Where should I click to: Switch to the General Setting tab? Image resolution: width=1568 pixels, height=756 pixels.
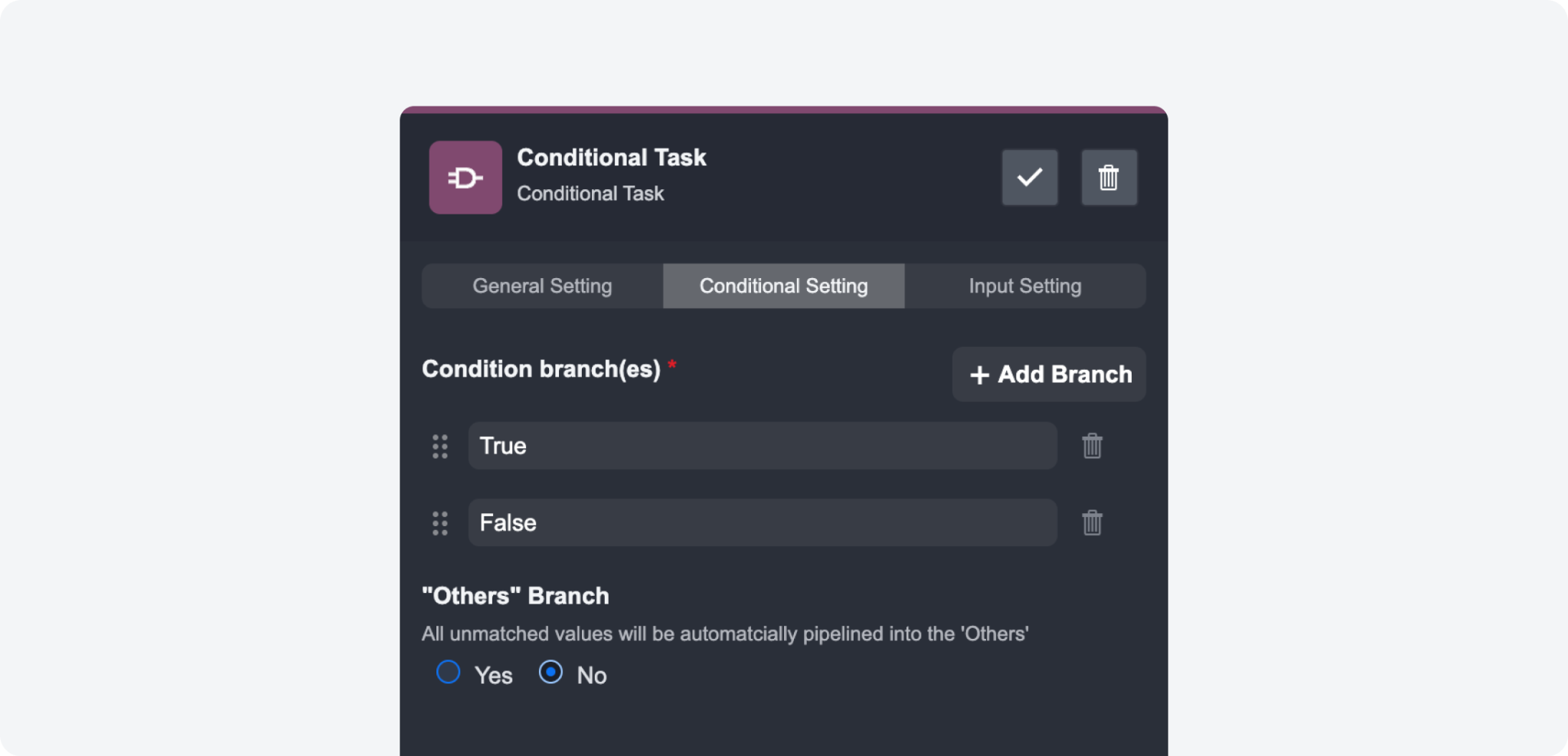pos(542,286)
